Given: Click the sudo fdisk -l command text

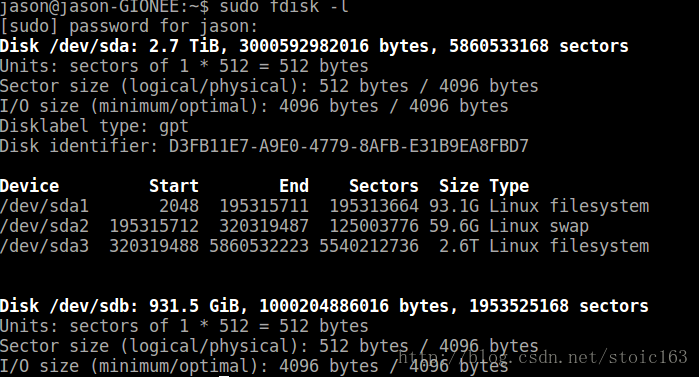Looking at the screenshot, I should (x=284, y=6).
